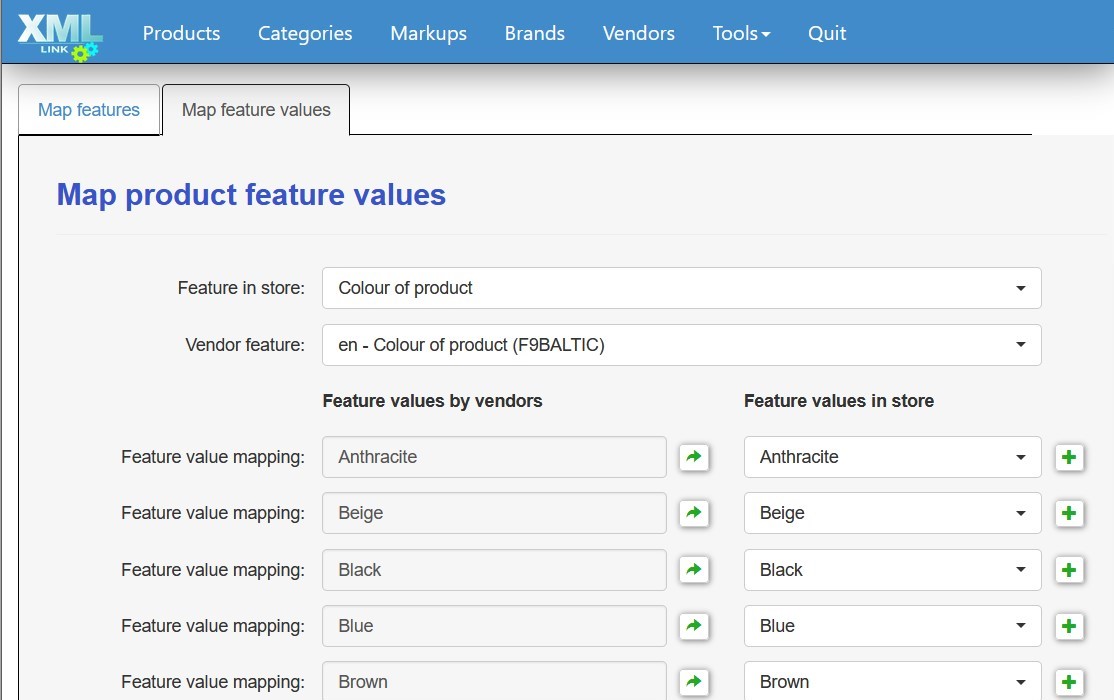Open the Categories menu

(x=305, y=33)
